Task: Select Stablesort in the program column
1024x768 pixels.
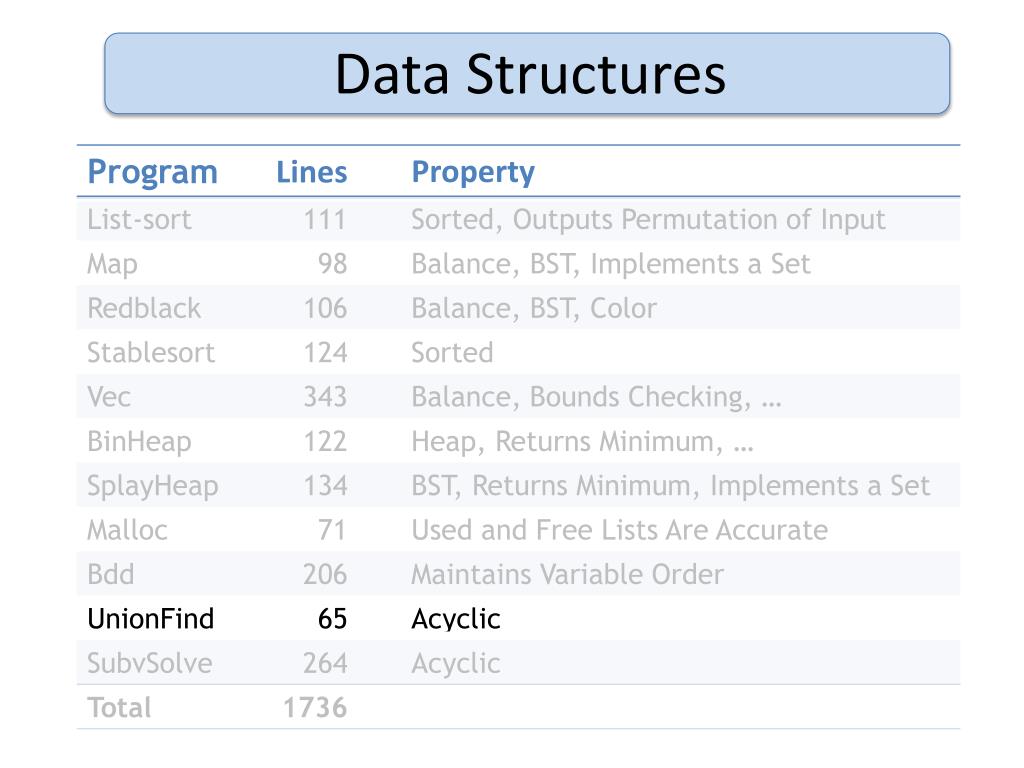Action: tap(151, 353)
